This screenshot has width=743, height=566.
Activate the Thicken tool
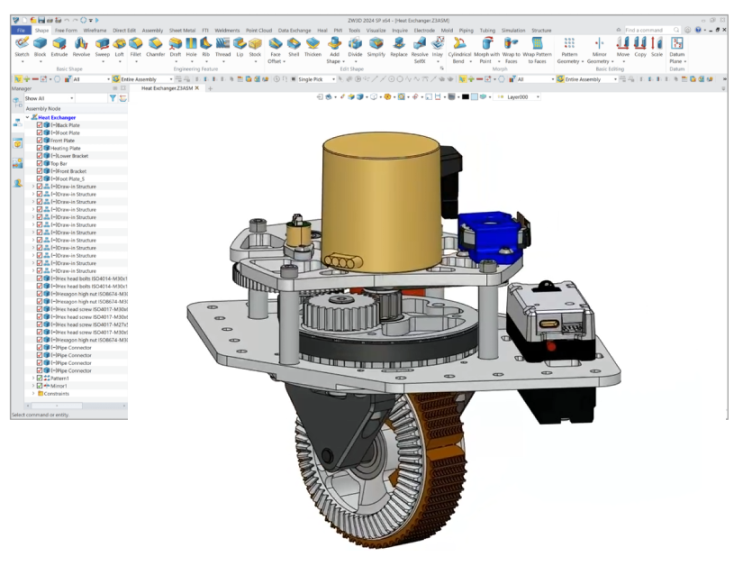click(x=313, y=47)
